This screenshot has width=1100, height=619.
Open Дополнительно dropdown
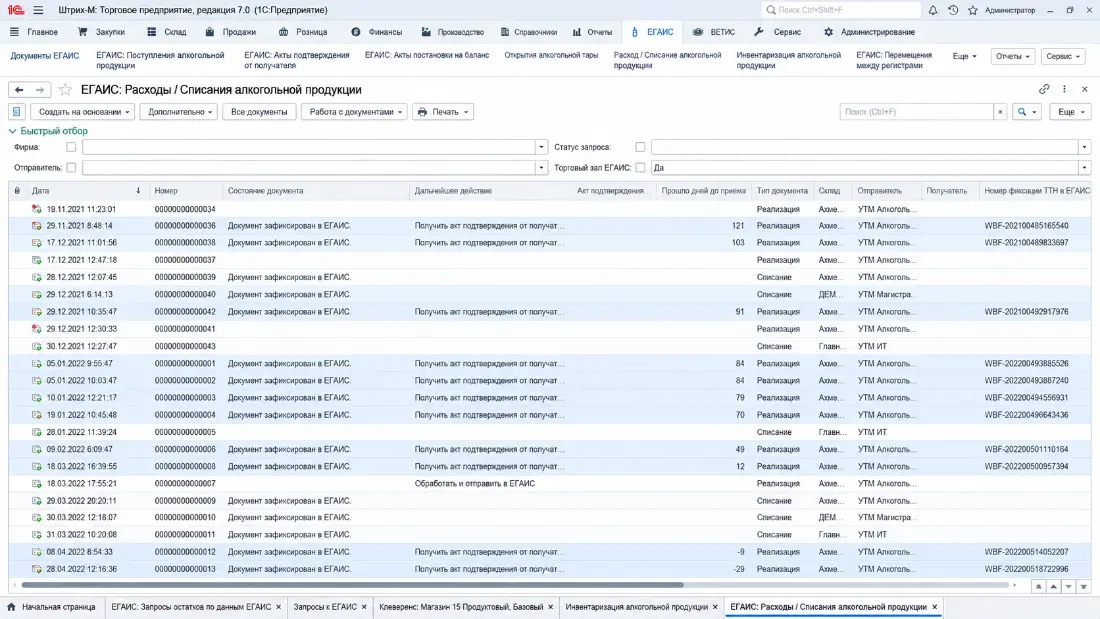pyautogui.click(x=180, y=112)
